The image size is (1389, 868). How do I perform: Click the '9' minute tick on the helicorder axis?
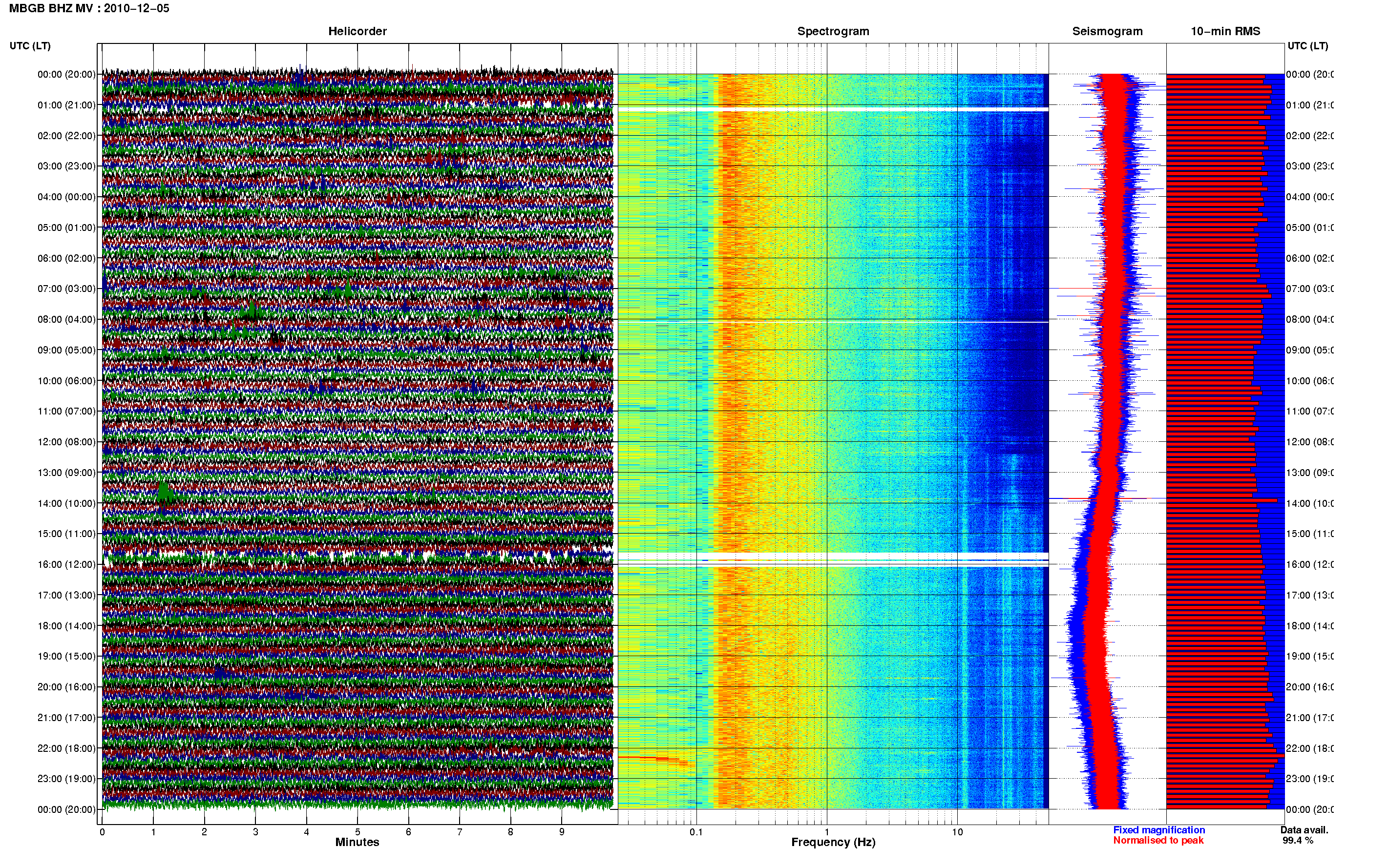[x=562, y=832]
